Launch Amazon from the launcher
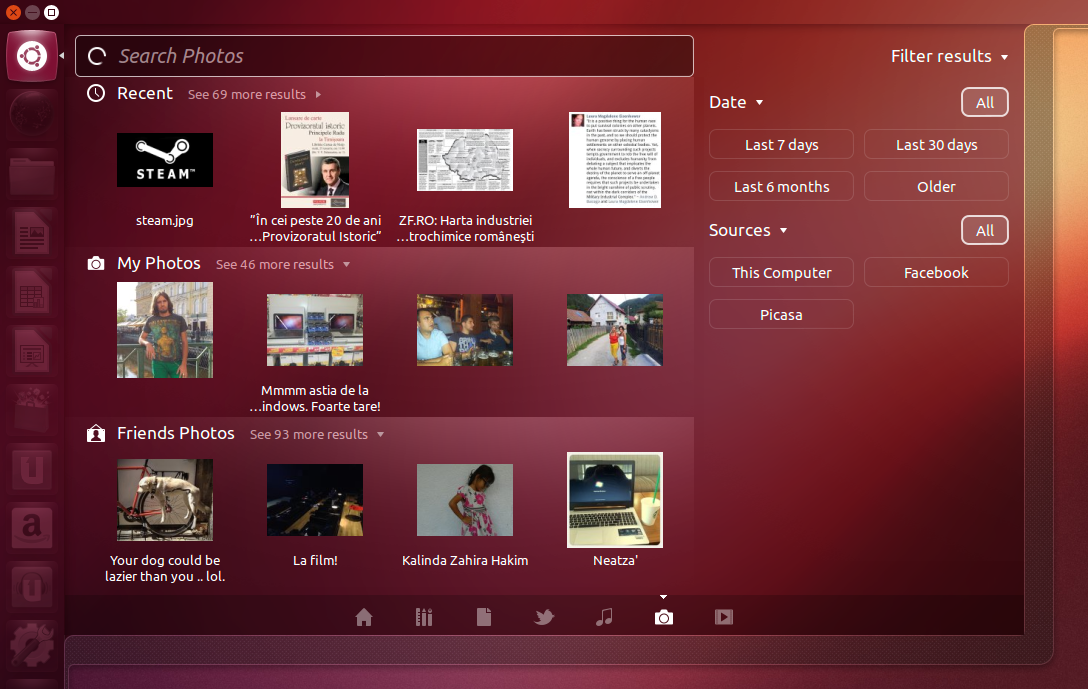The width and height of the screenshot is (1088, 689). tap(32, 527)
